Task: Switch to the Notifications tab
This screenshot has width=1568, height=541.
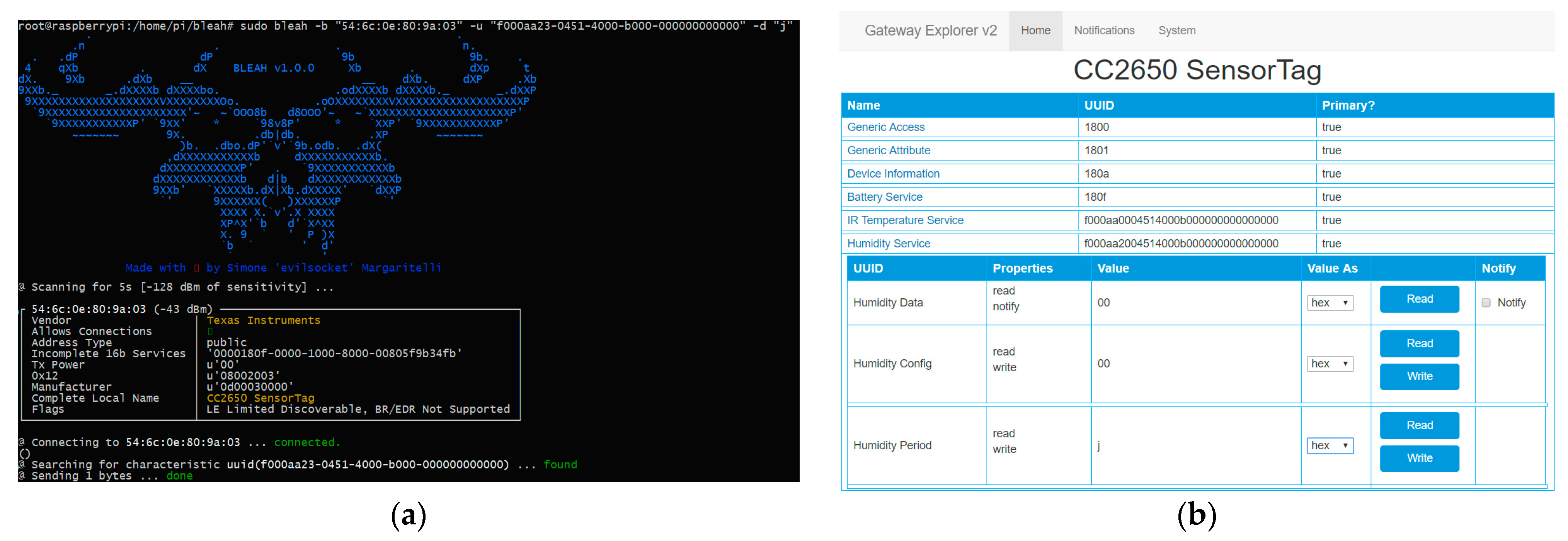Action: [1103, 31]
